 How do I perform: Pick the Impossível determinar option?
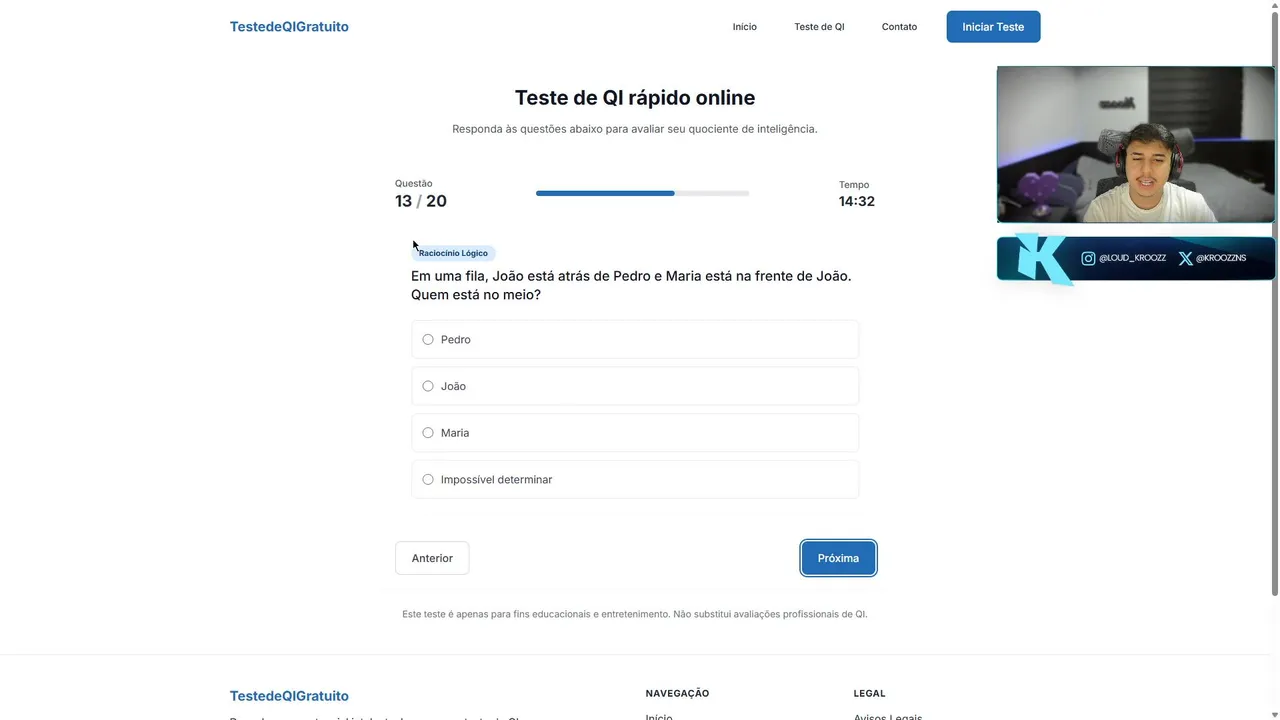(x=635, y=479)
